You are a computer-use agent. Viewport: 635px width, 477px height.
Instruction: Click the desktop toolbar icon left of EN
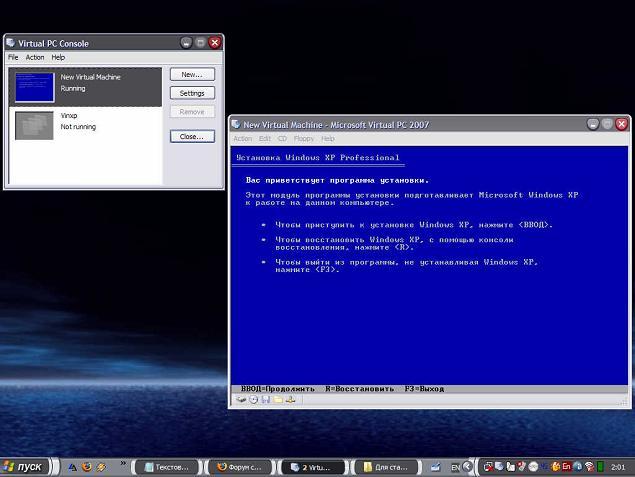click(435, 467)
